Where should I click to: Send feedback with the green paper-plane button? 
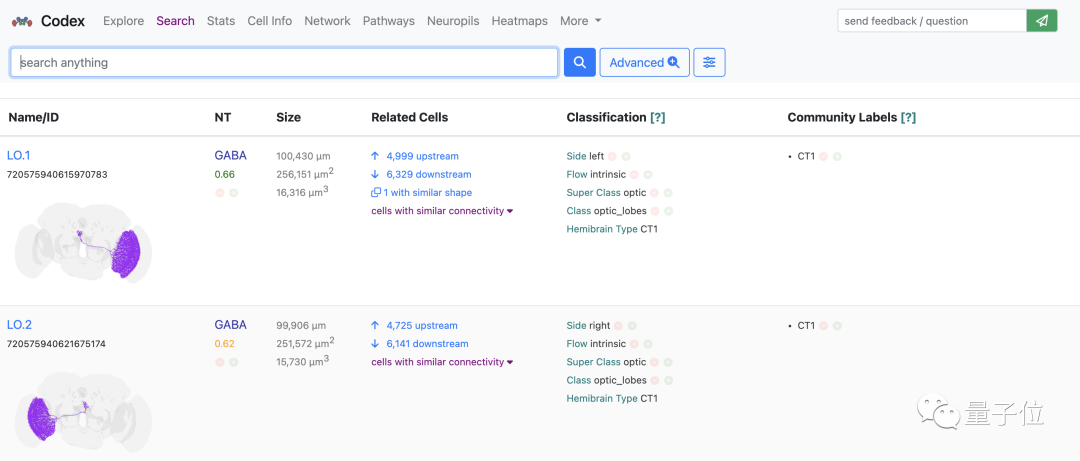click(1042, 20)
